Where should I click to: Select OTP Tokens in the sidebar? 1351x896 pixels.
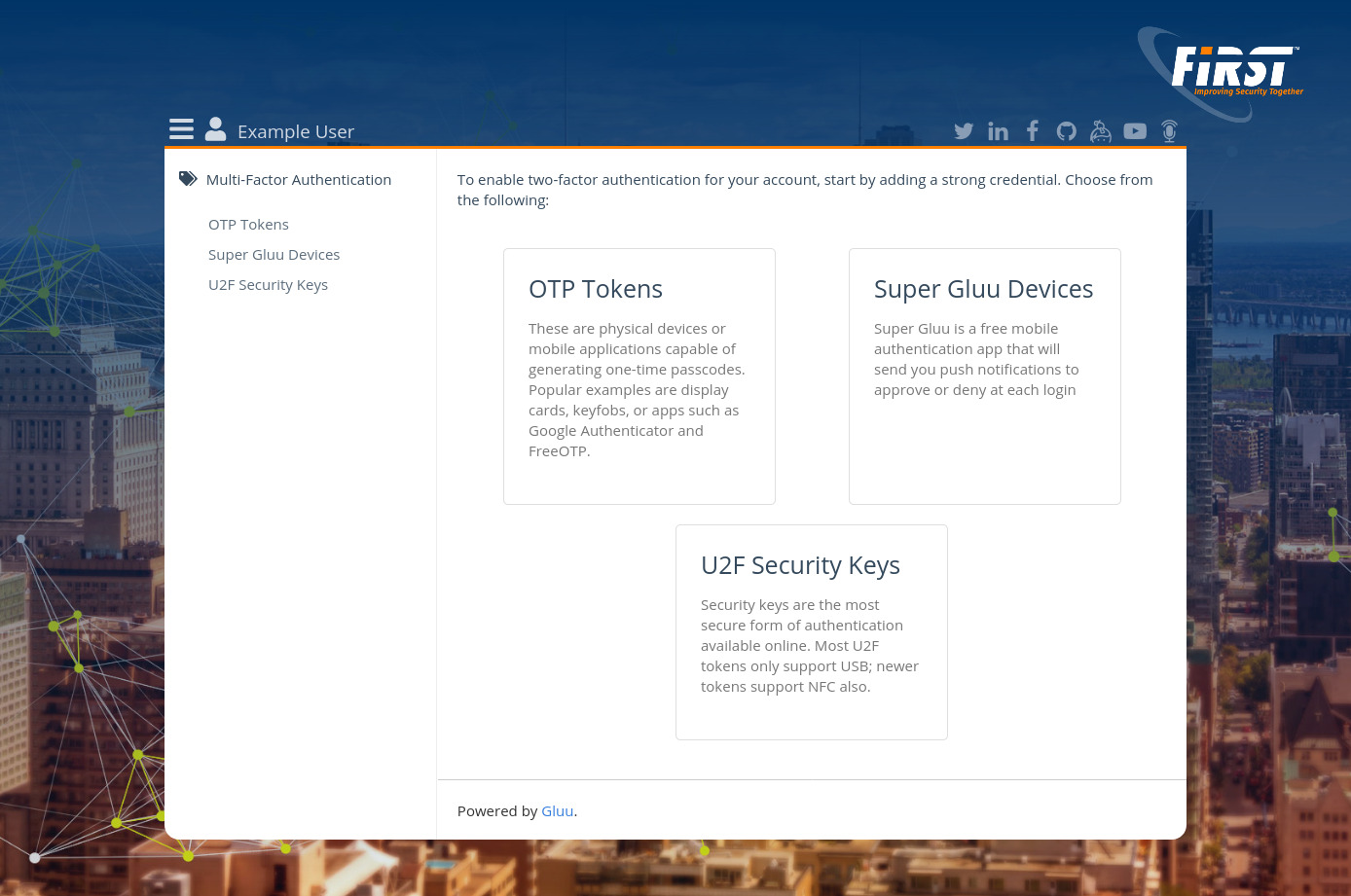(x=248, y=224)
